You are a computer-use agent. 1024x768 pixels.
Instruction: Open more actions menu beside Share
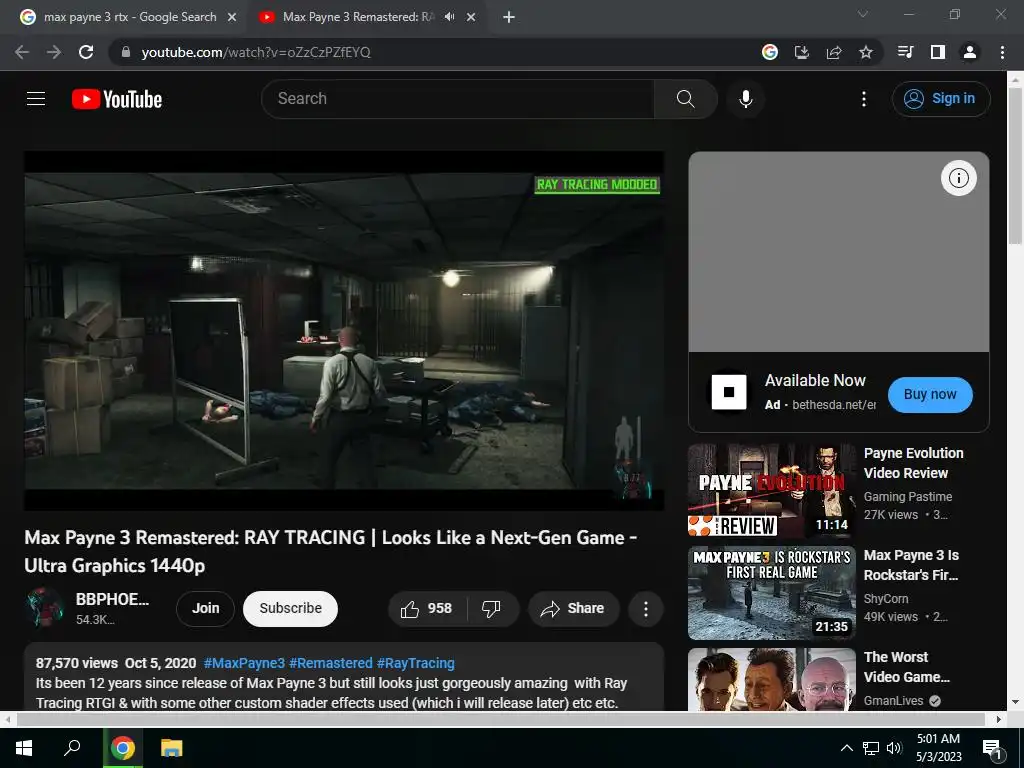[645, 609]
